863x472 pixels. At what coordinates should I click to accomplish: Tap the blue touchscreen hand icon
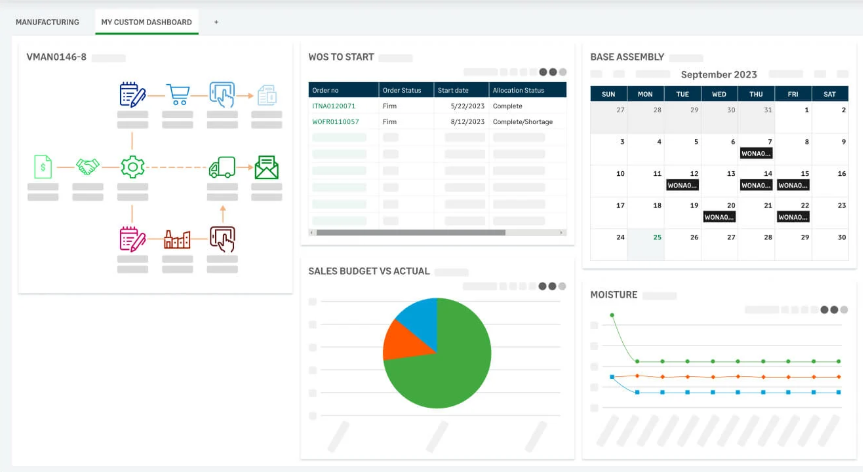pos(222,95)
